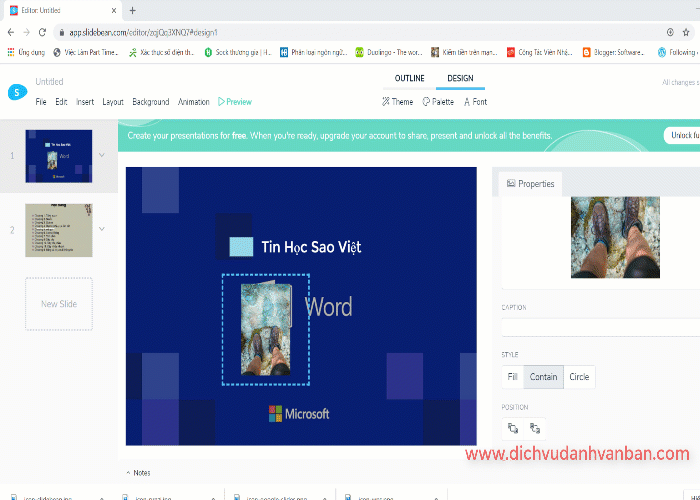The height and width of the screenshot is (500, 700).
Task: Open the Edit menu
Action: coord(61,102)
